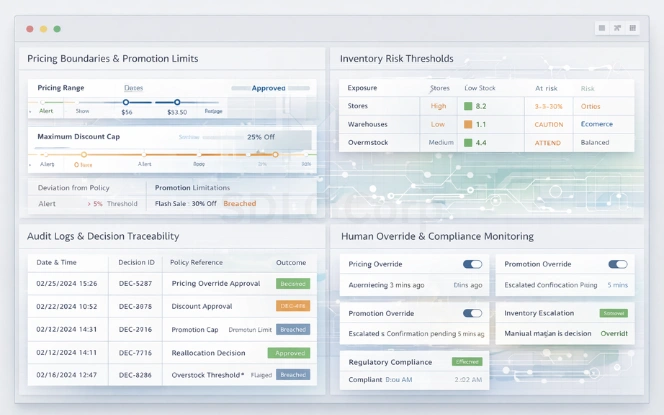This screenshot has width=664, height=415.
Task: Click the ATTEND at-risk value
Action: coord(548,143)
